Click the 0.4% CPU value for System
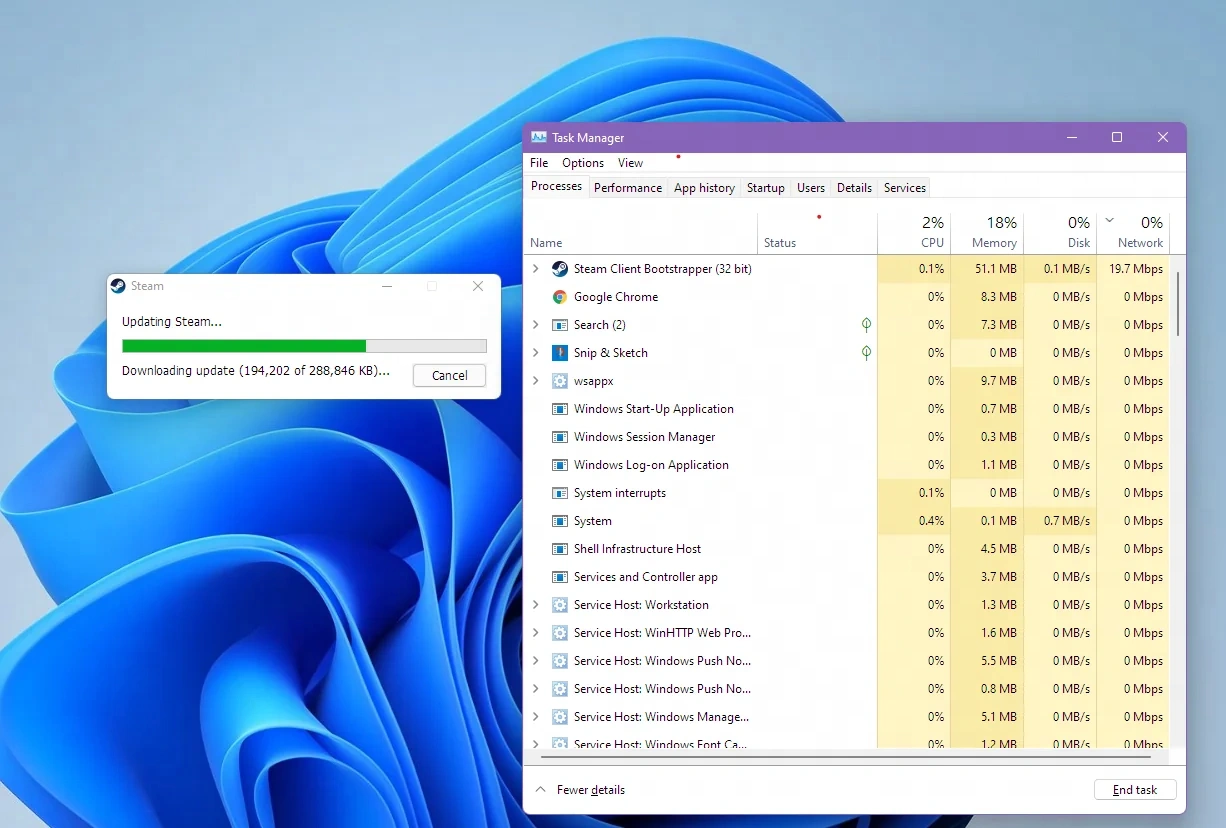The image size is (1226, 828). [x=931, y=521]
